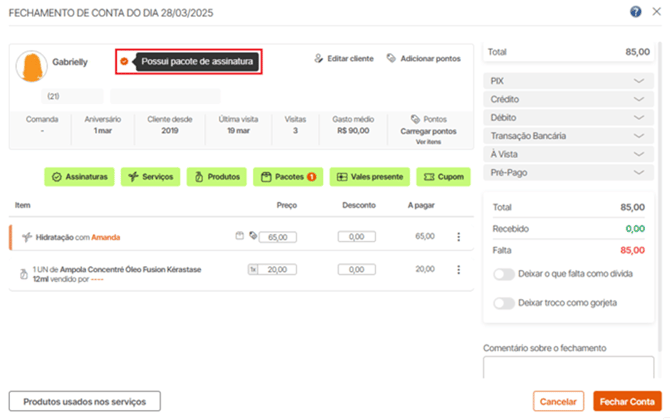Click the Comentário sobre o fechamento text box
Screen dimensions: 670x420
point(568,366)
